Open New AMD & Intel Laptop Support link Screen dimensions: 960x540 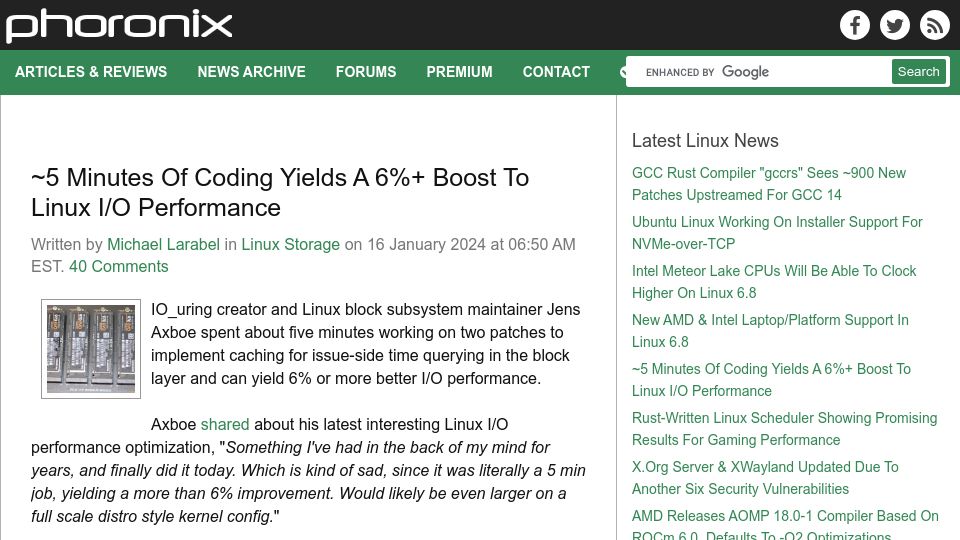point(770,331)
